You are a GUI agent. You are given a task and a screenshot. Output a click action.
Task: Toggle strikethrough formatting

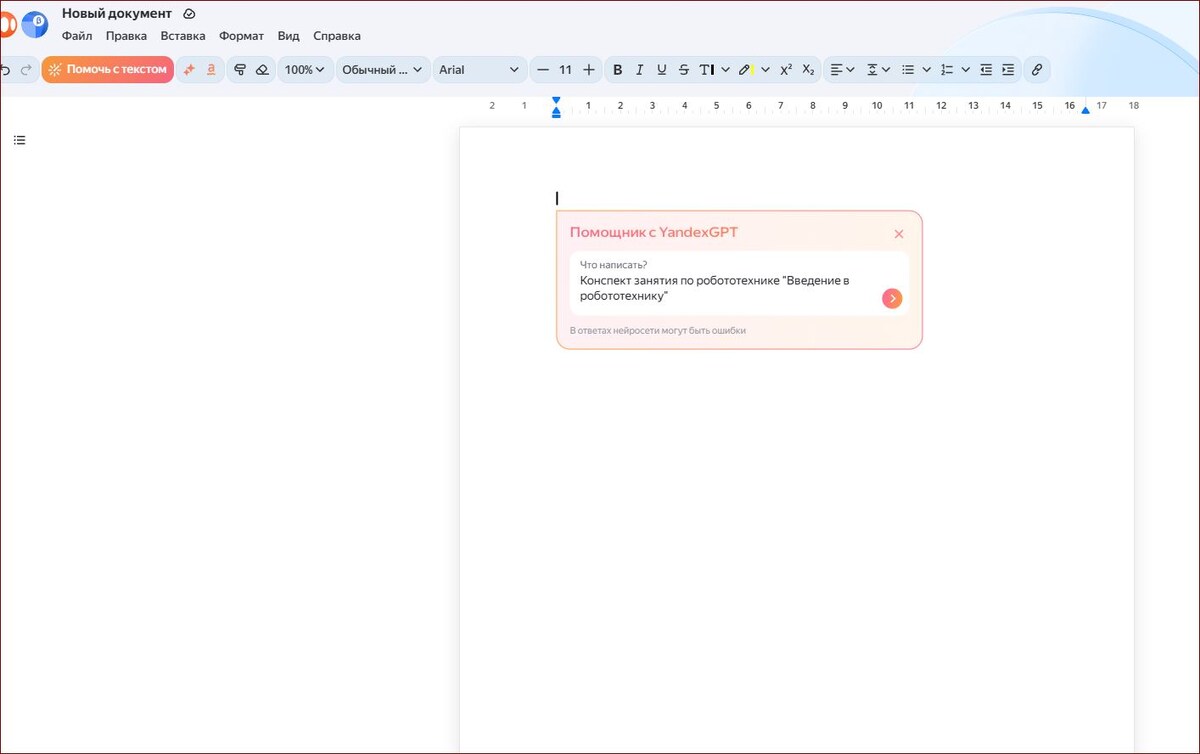(x=684, y=70)
